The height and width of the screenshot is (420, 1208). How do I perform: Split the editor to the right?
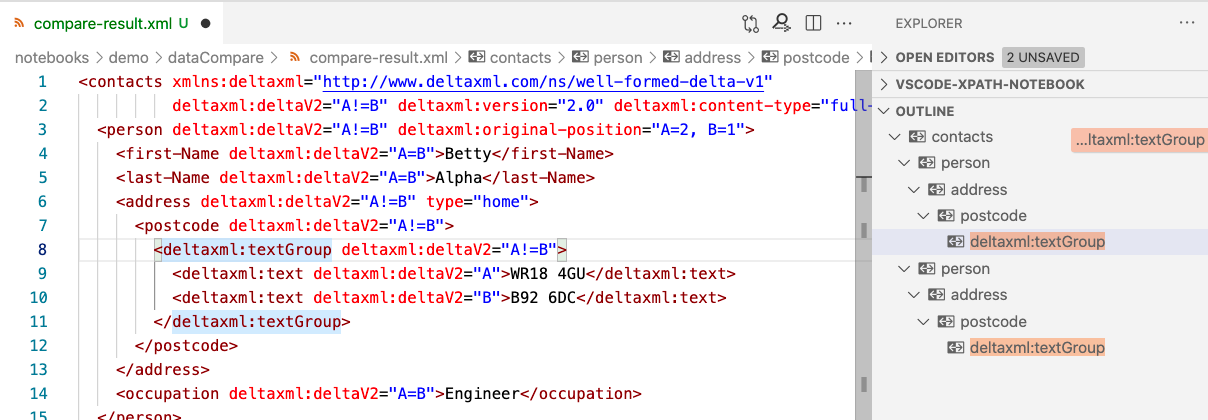click(x=813, y=22)
